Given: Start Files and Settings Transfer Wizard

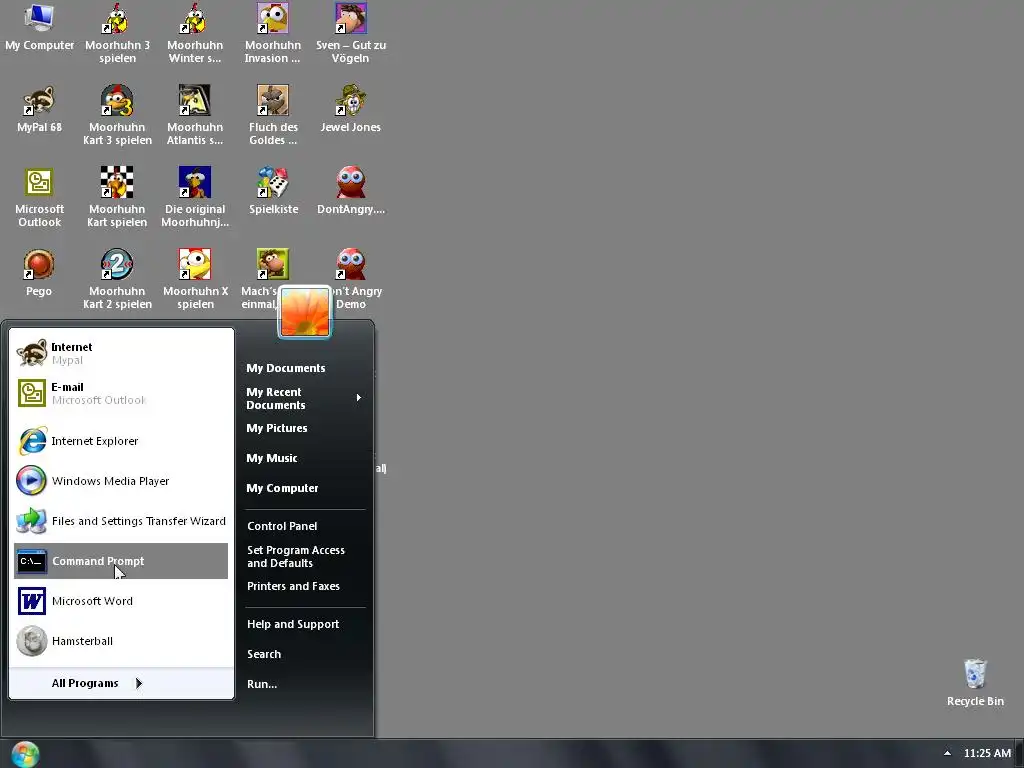Looking at the screenshot, I should (121, 520).
